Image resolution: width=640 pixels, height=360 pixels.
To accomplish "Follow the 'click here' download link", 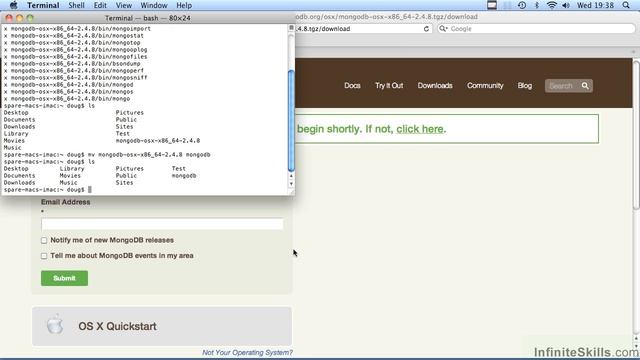I will [420, 129].
